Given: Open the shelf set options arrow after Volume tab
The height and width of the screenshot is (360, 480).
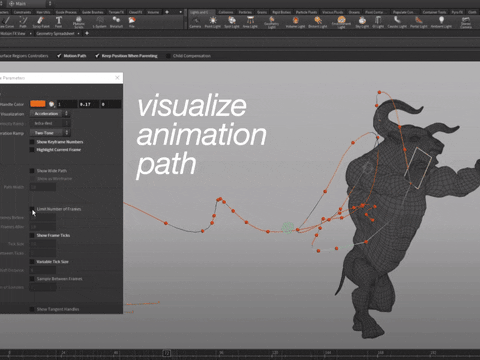Looking at the screenshot, I should pos(180,12).
